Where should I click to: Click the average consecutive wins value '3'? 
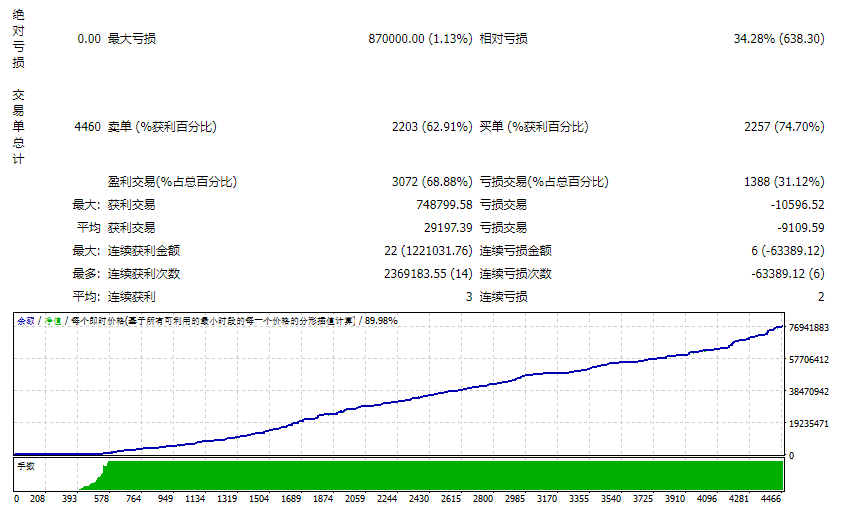(469, 297)
